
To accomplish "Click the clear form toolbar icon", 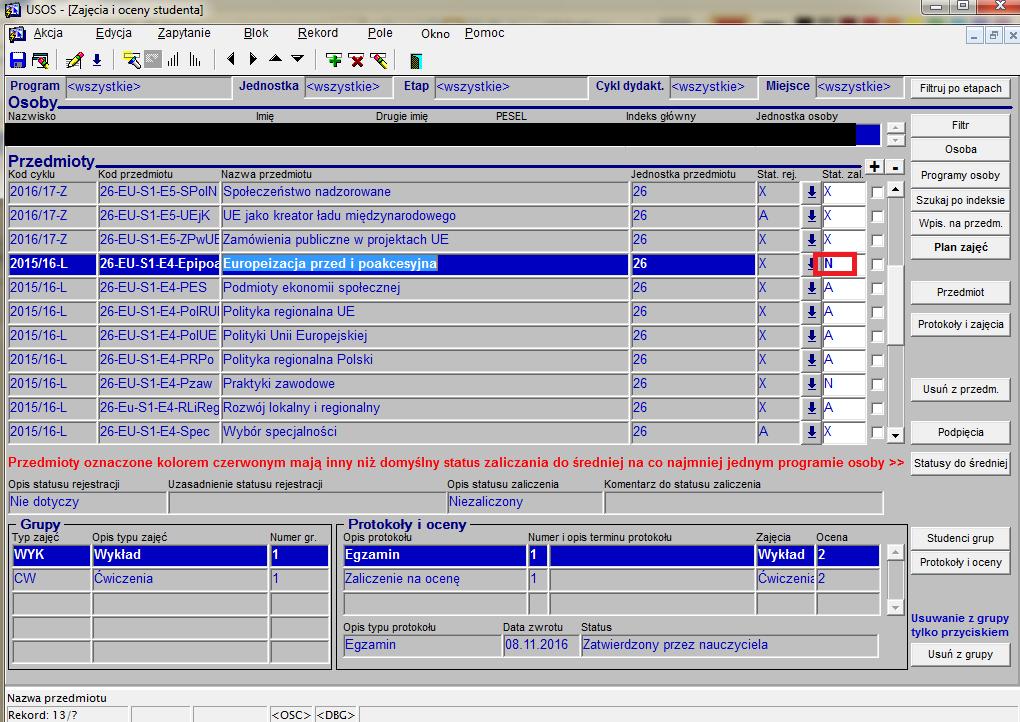I will tap(40, 60).
